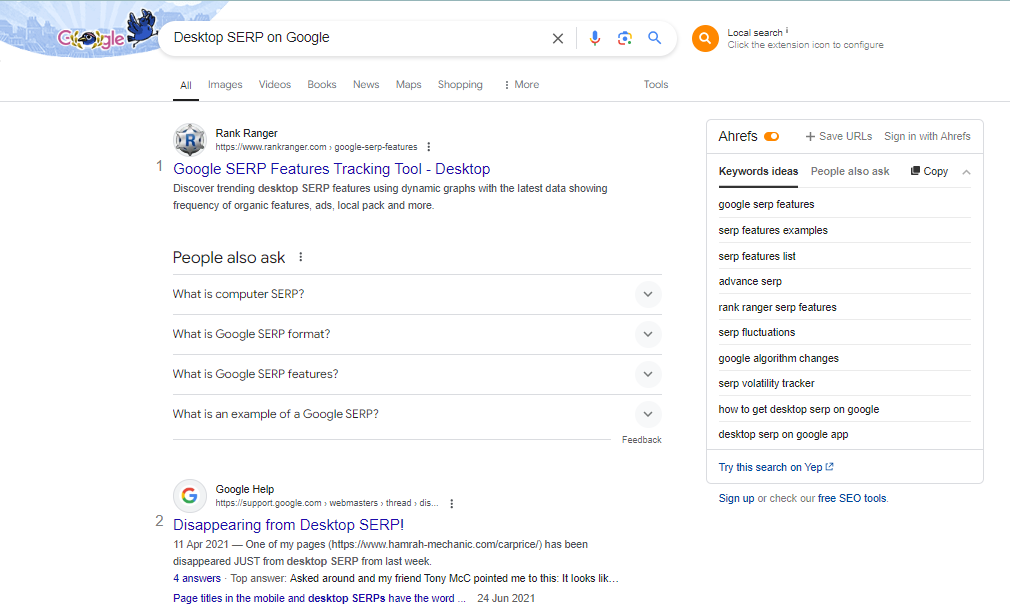Select keyword 'serp volatility tracker'
1010x606 pixels.
click(767, 383)
